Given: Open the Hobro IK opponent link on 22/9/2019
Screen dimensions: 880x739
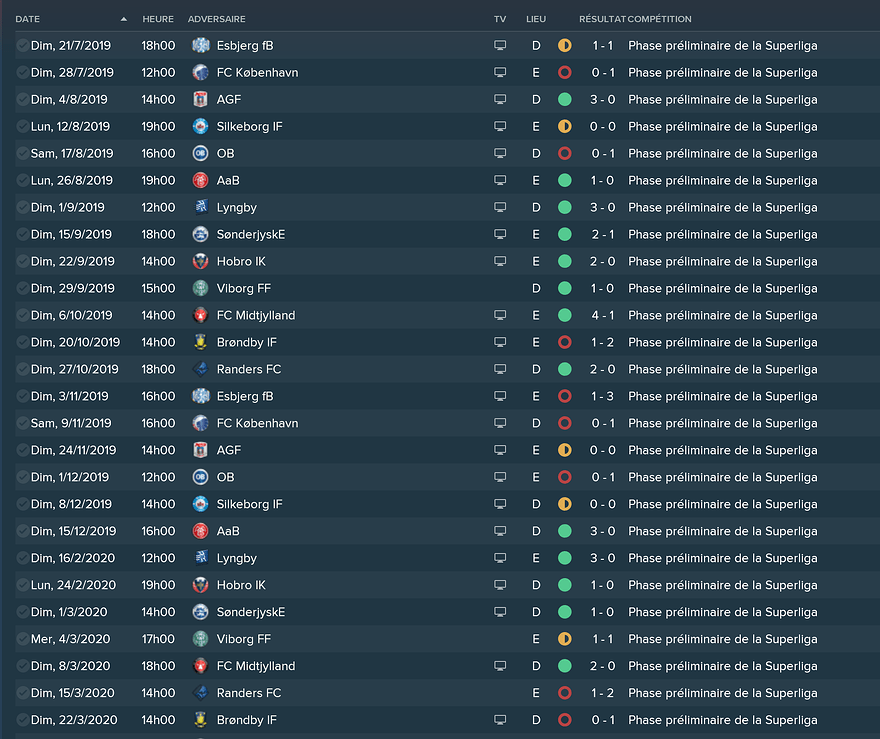Looking at the screenshot, I should [241, 261].
